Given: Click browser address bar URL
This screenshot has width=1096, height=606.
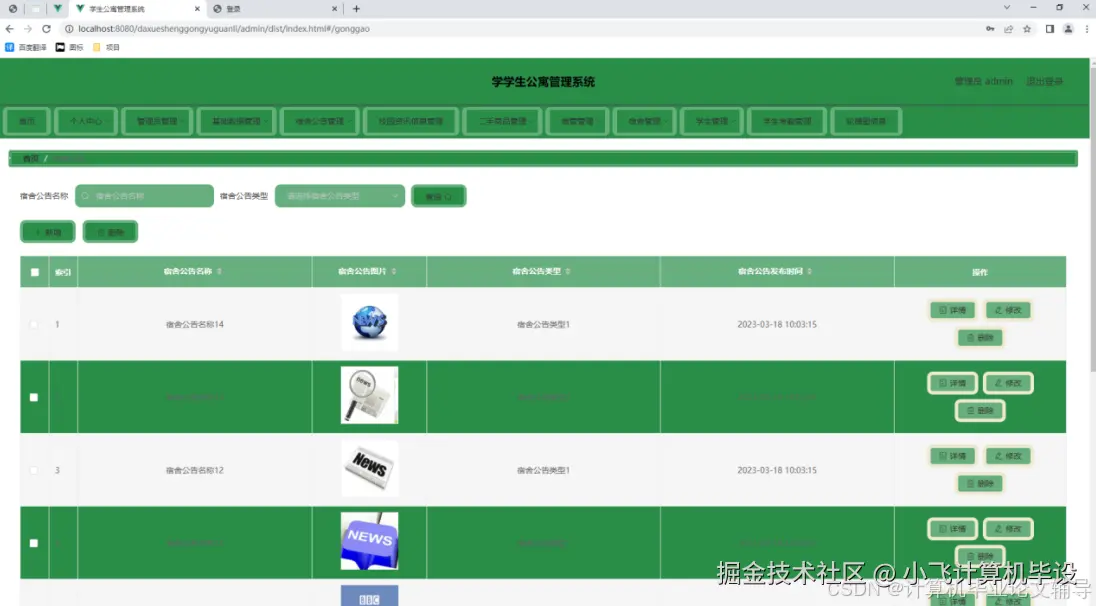Looking at the screenshot, I should click(x=224, y=29).
